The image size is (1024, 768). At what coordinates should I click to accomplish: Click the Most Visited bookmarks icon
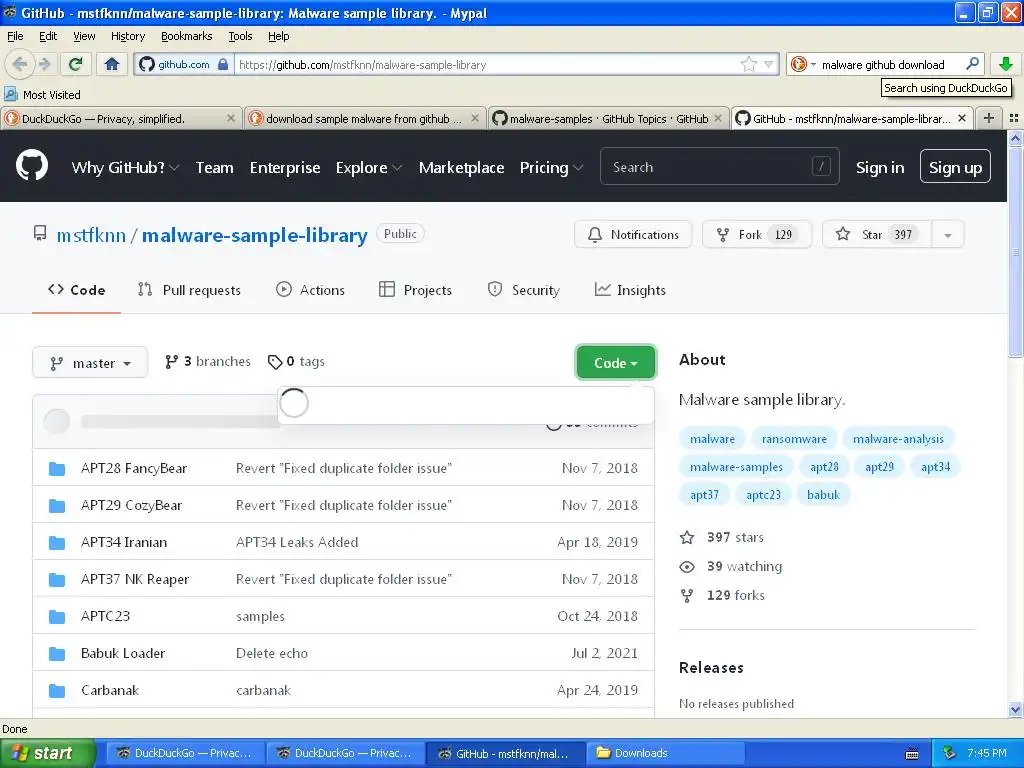pyautogui.click(x=11, y=94)
